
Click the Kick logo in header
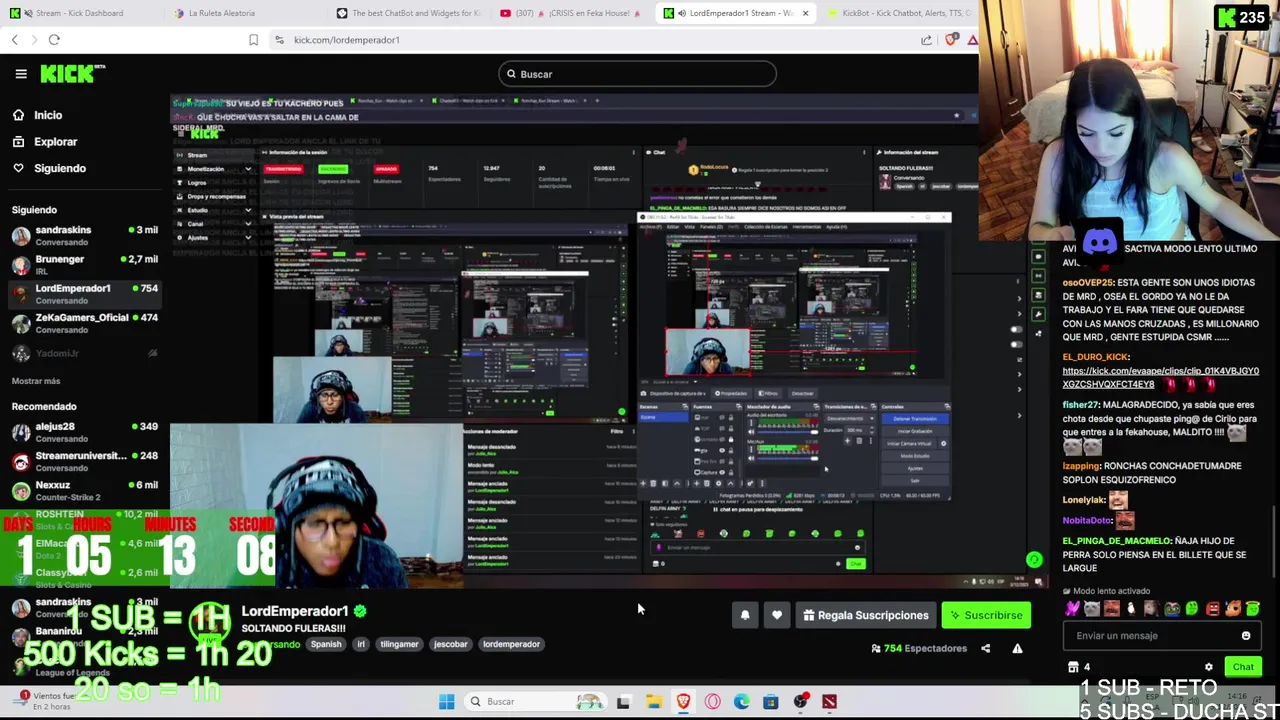[x=72, y=73]
